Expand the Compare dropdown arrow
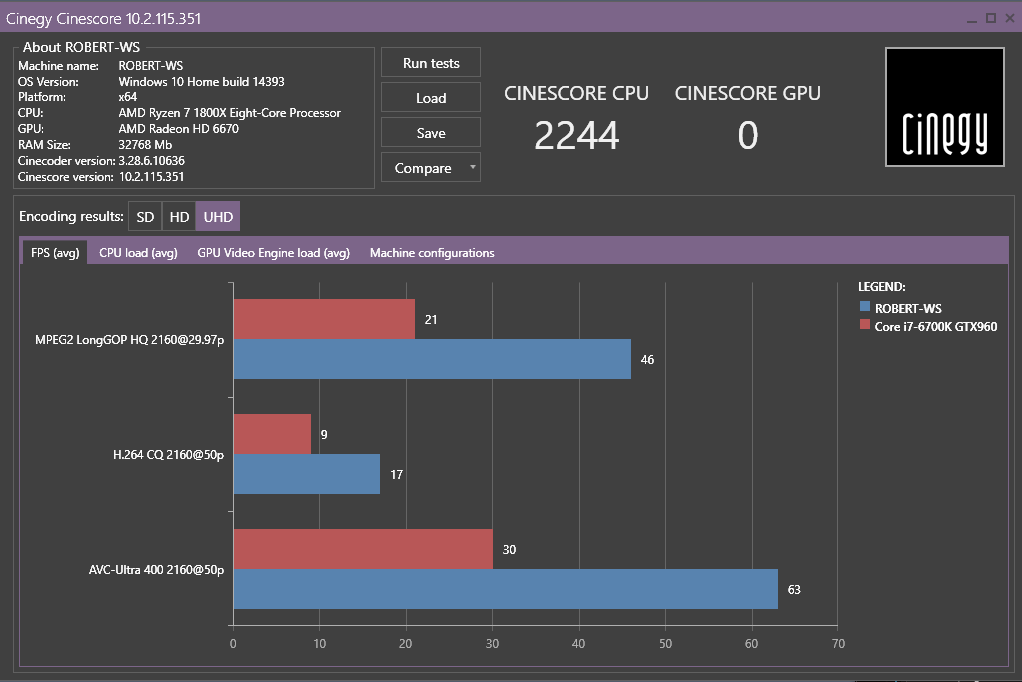This screenshot has width=1022, height=682. [x=473, y=168]
